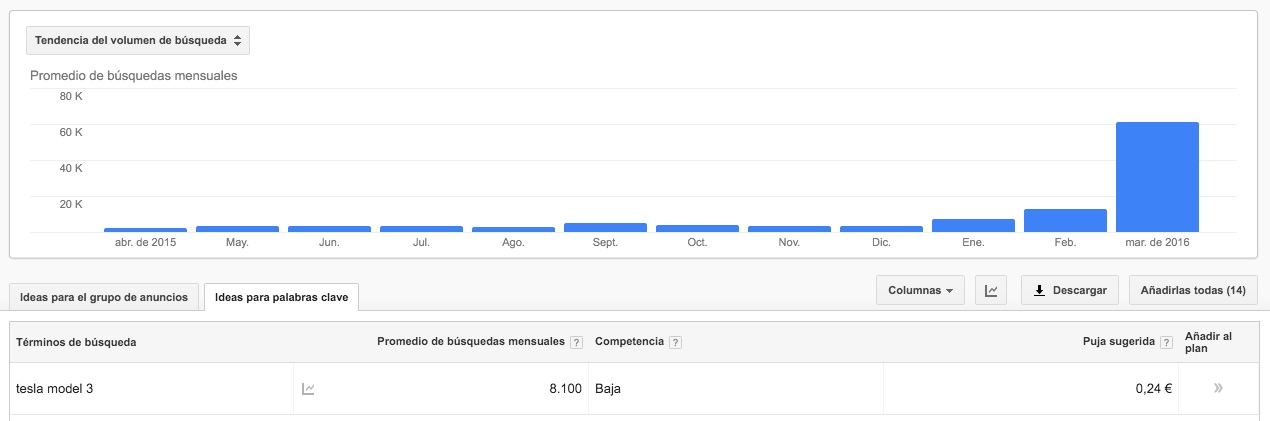Click the Añadirlas todas (14) button
The height and width of the screenshot is (421, 1270).
(1193, 290)
